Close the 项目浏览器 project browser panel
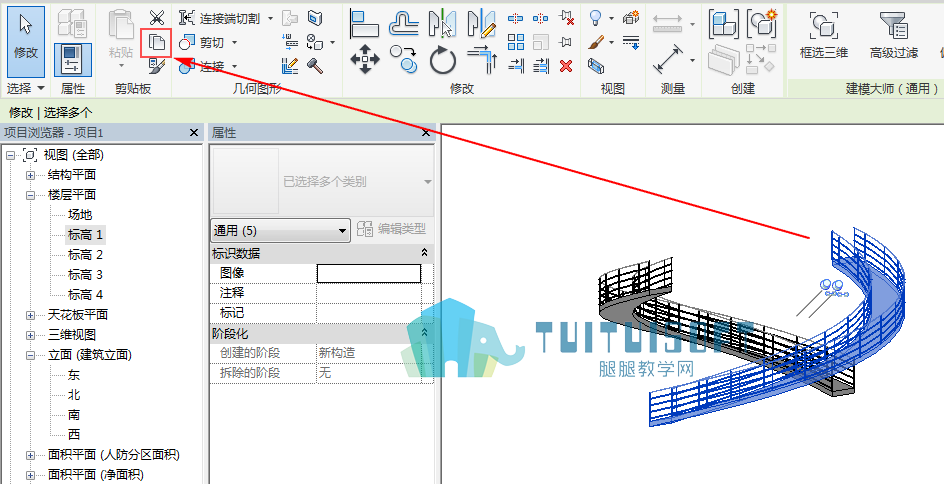Screen dimensions: 944x484 [x=194, y=132]
